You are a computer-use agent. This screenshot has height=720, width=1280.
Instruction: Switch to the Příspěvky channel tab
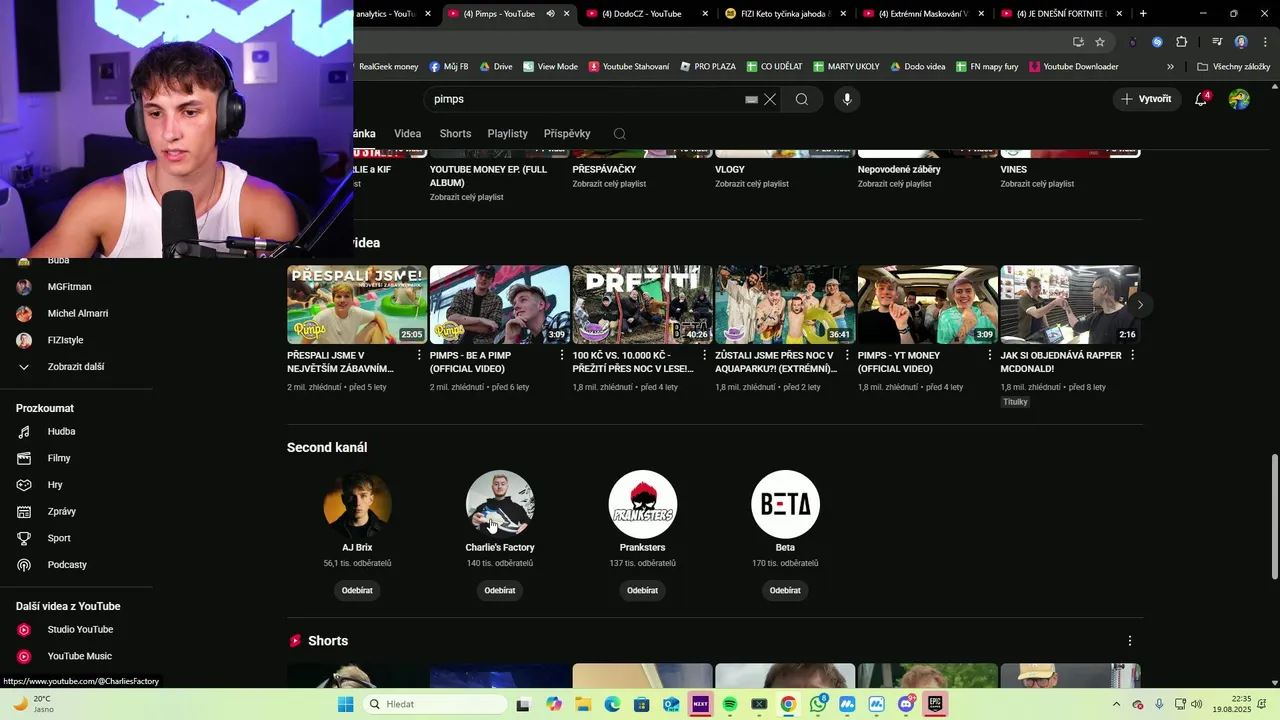click(567, 133)
